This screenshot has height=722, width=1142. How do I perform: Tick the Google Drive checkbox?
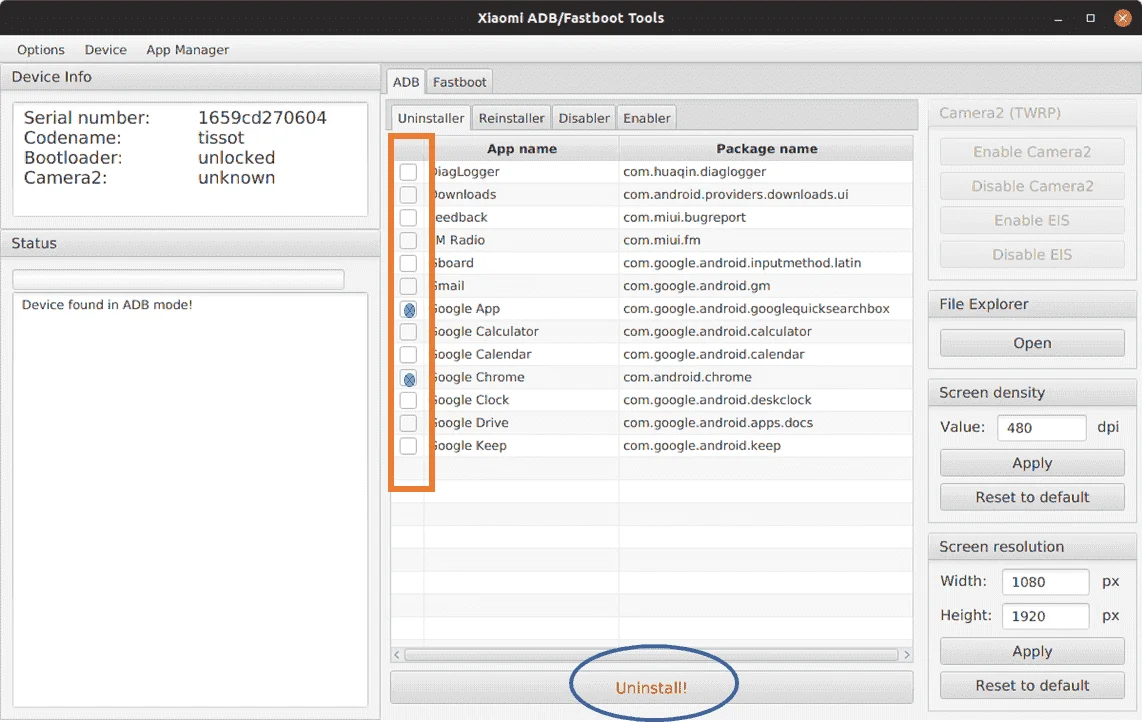[409, 423]
